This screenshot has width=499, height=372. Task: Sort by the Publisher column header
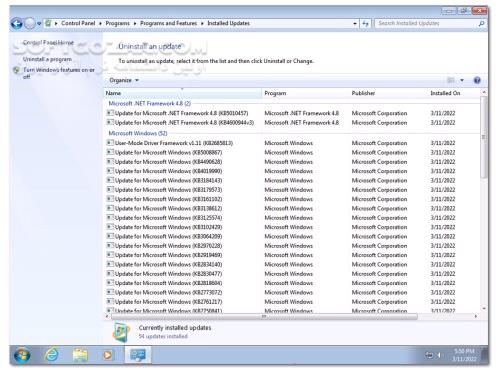(x=388, y=93)
